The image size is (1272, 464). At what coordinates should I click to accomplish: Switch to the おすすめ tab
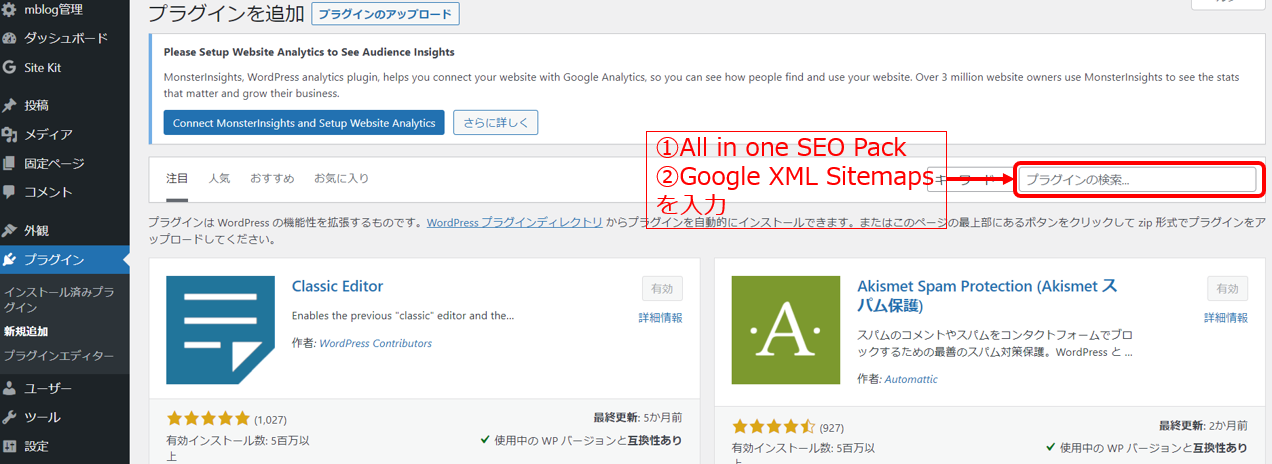(x=272, y=178)
